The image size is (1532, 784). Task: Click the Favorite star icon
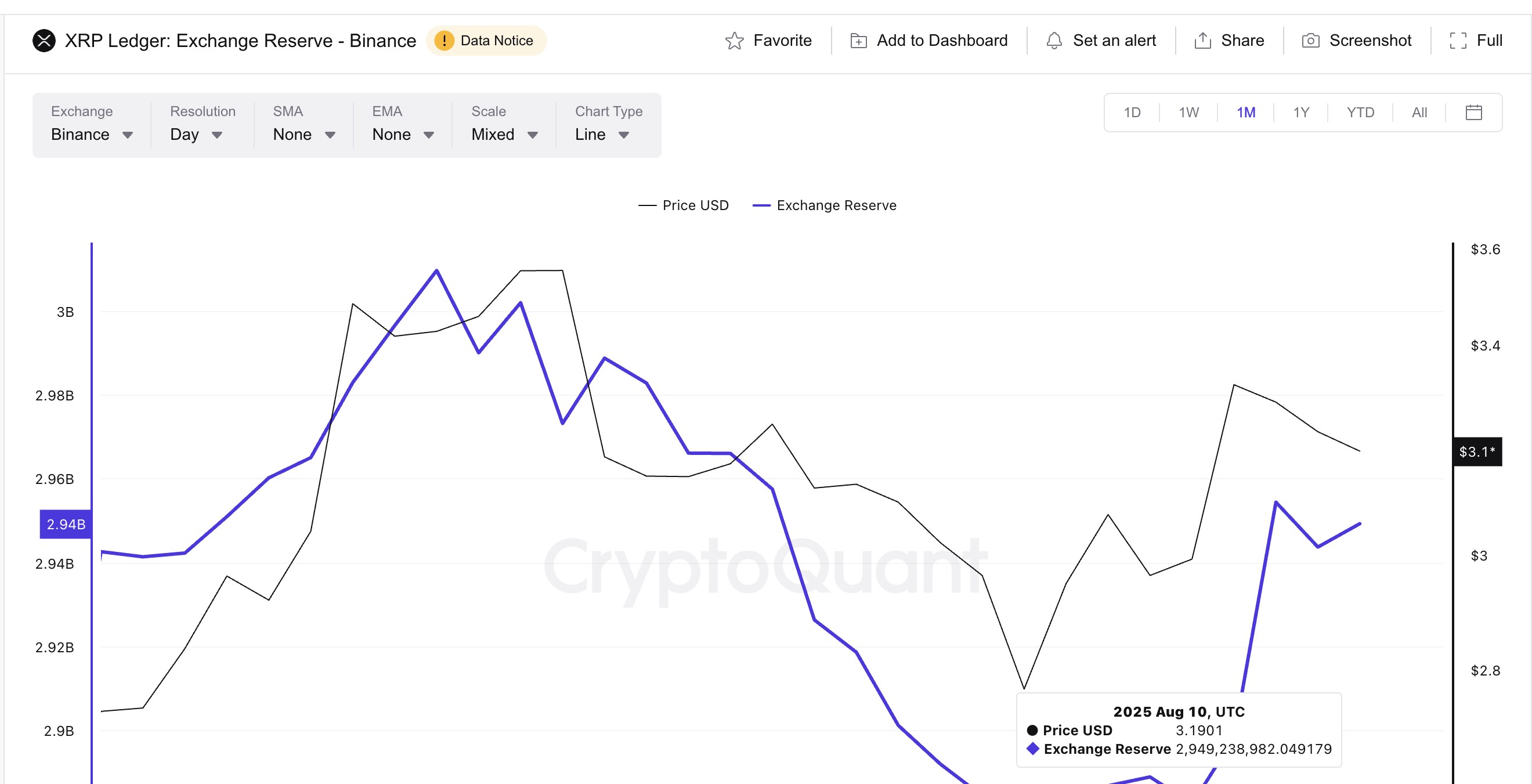(735, 41)
